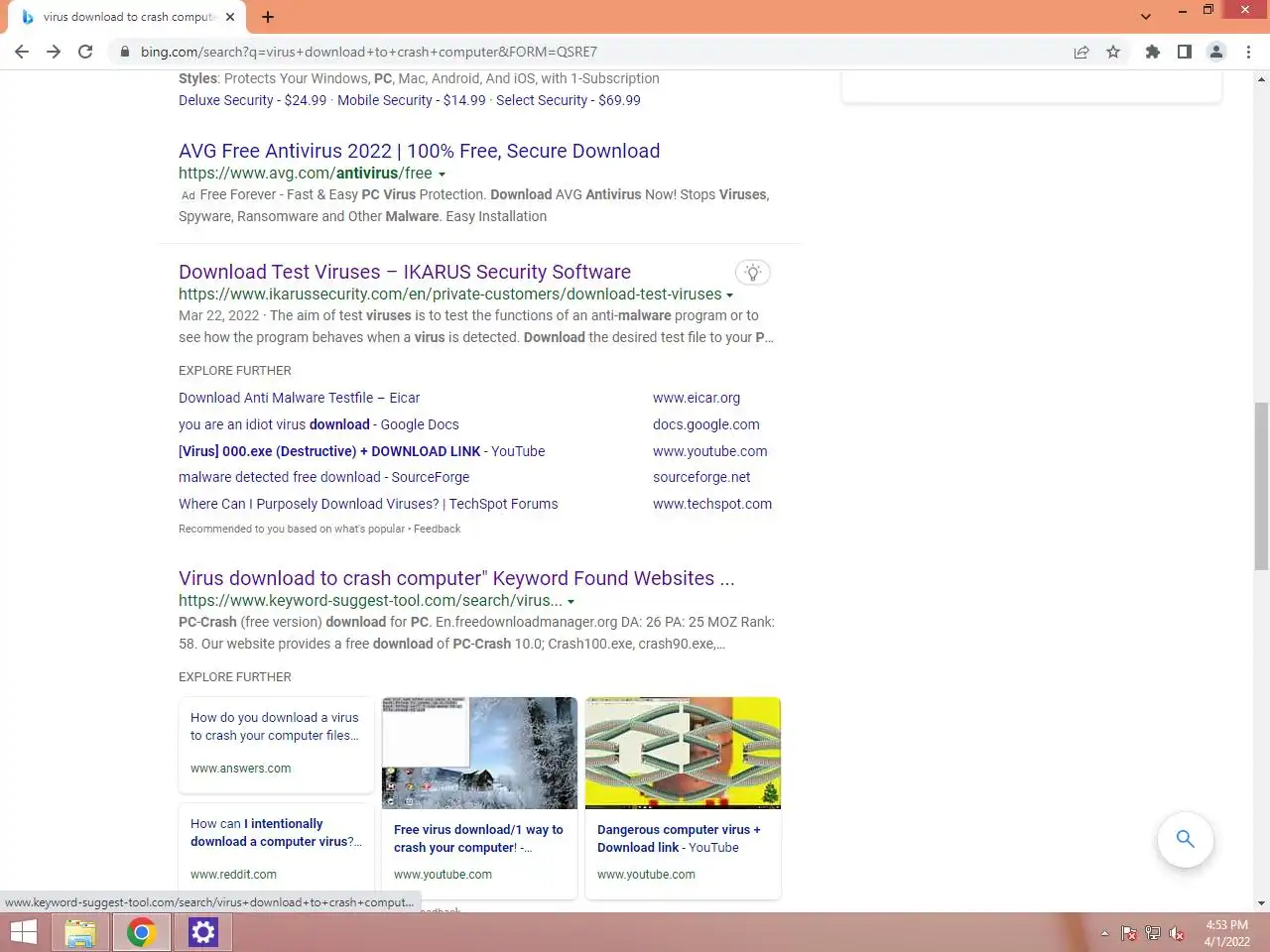This screenshot has width=1270, height=952.
Task: Click the page vertical scrollbar thumb
Action: 1261,486
